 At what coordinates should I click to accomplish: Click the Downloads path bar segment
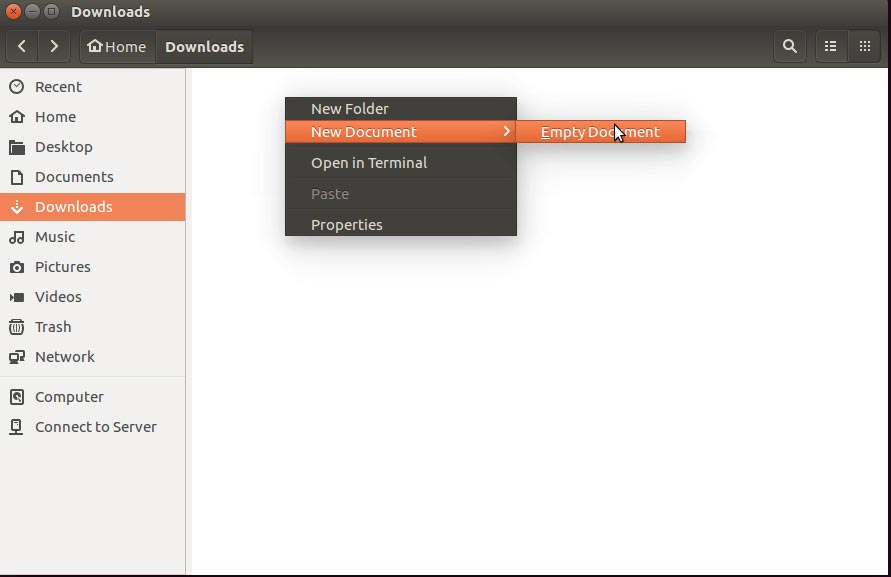coord(204,46)
